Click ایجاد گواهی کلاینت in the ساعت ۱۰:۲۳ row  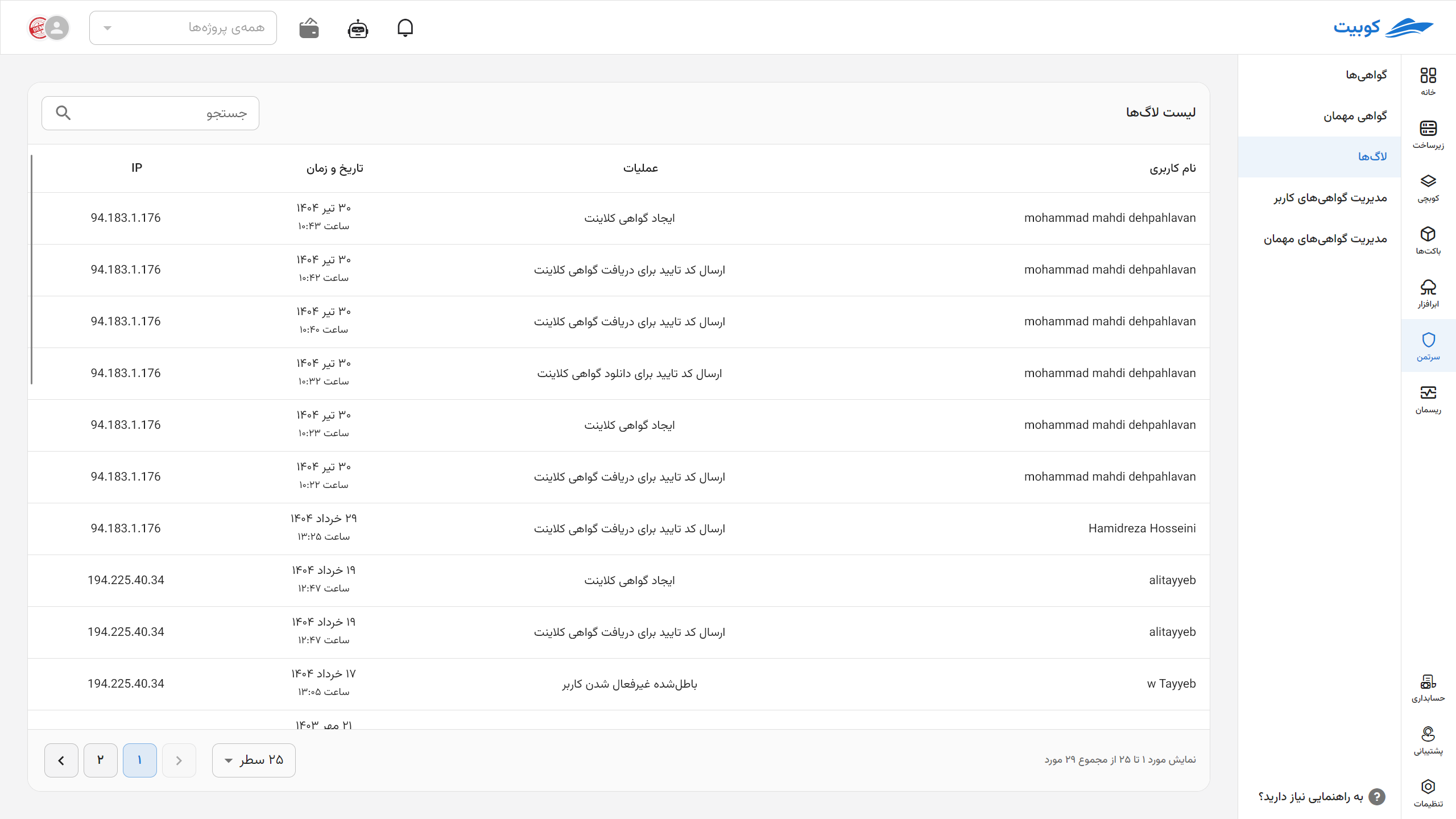[x=630, y=425]
